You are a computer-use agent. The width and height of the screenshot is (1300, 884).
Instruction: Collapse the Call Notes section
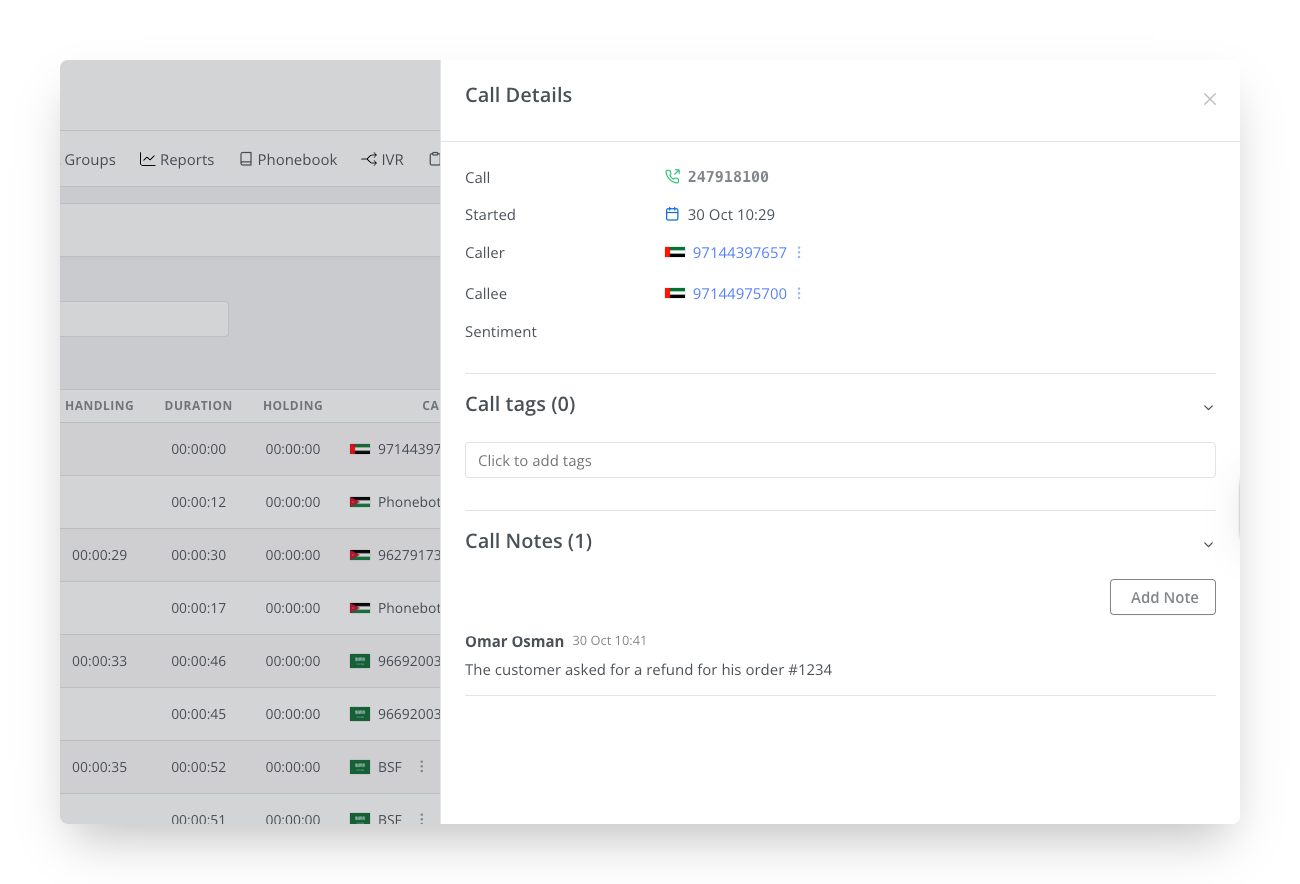(1208, 544)
